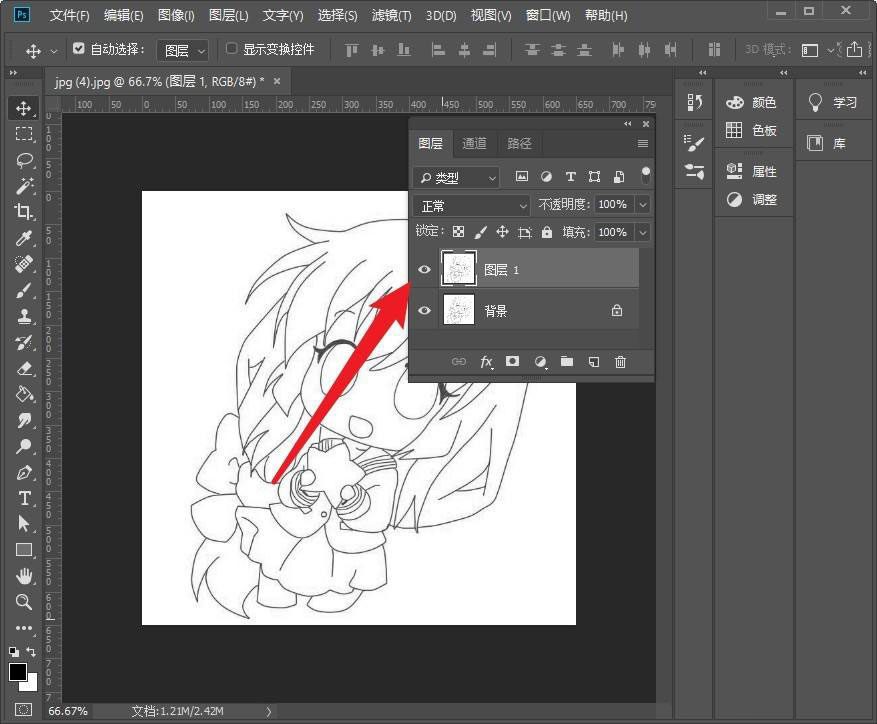The width and height of the screenshot is (877, 724).
Task: Select the Zoom tool
Action: point(24,602)
